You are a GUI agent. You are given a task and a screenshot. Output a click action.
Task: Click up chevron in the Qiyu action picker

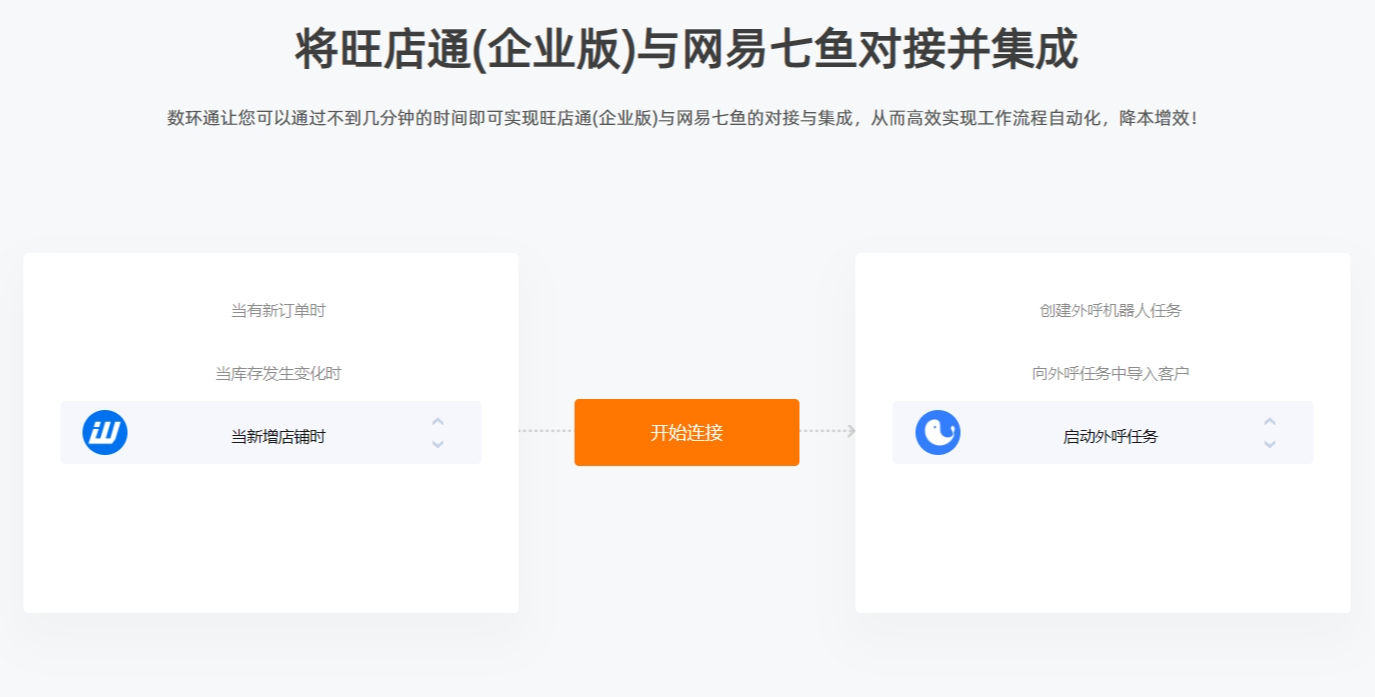(1270, 422)
